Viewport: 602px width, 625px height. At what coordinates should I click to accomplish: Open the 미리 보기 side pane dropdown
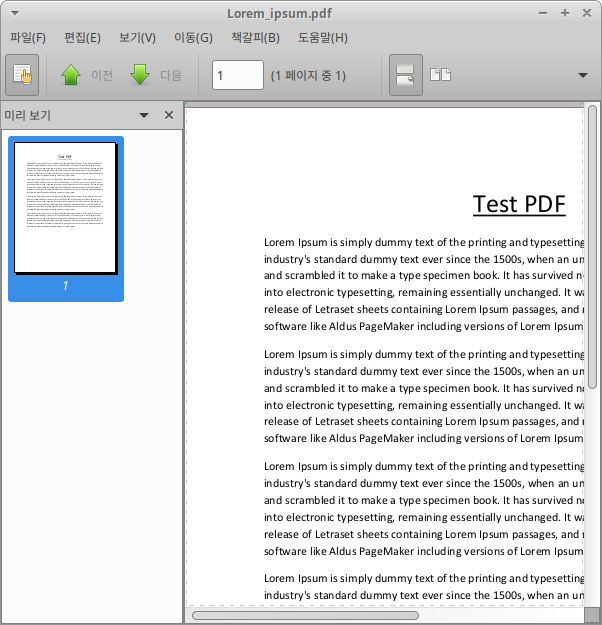(x=144, y=116)
